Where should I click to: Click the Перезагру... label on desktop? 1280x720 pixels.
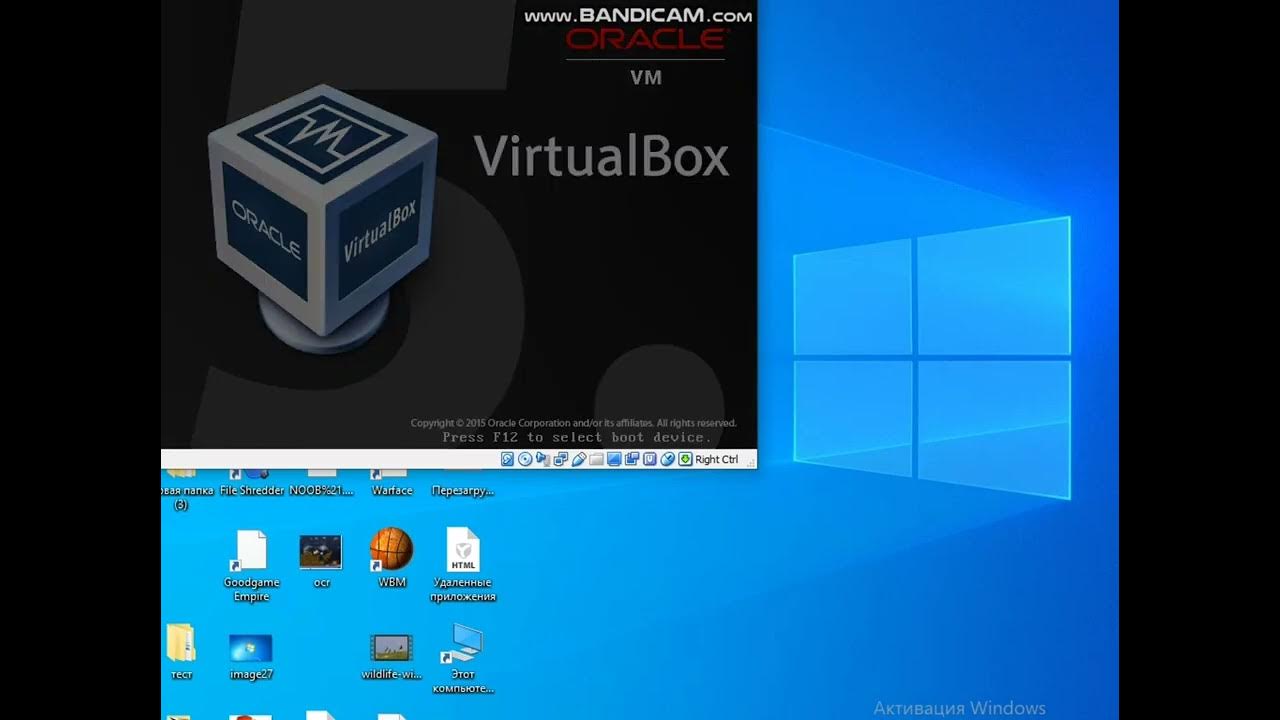click(463, 491)
